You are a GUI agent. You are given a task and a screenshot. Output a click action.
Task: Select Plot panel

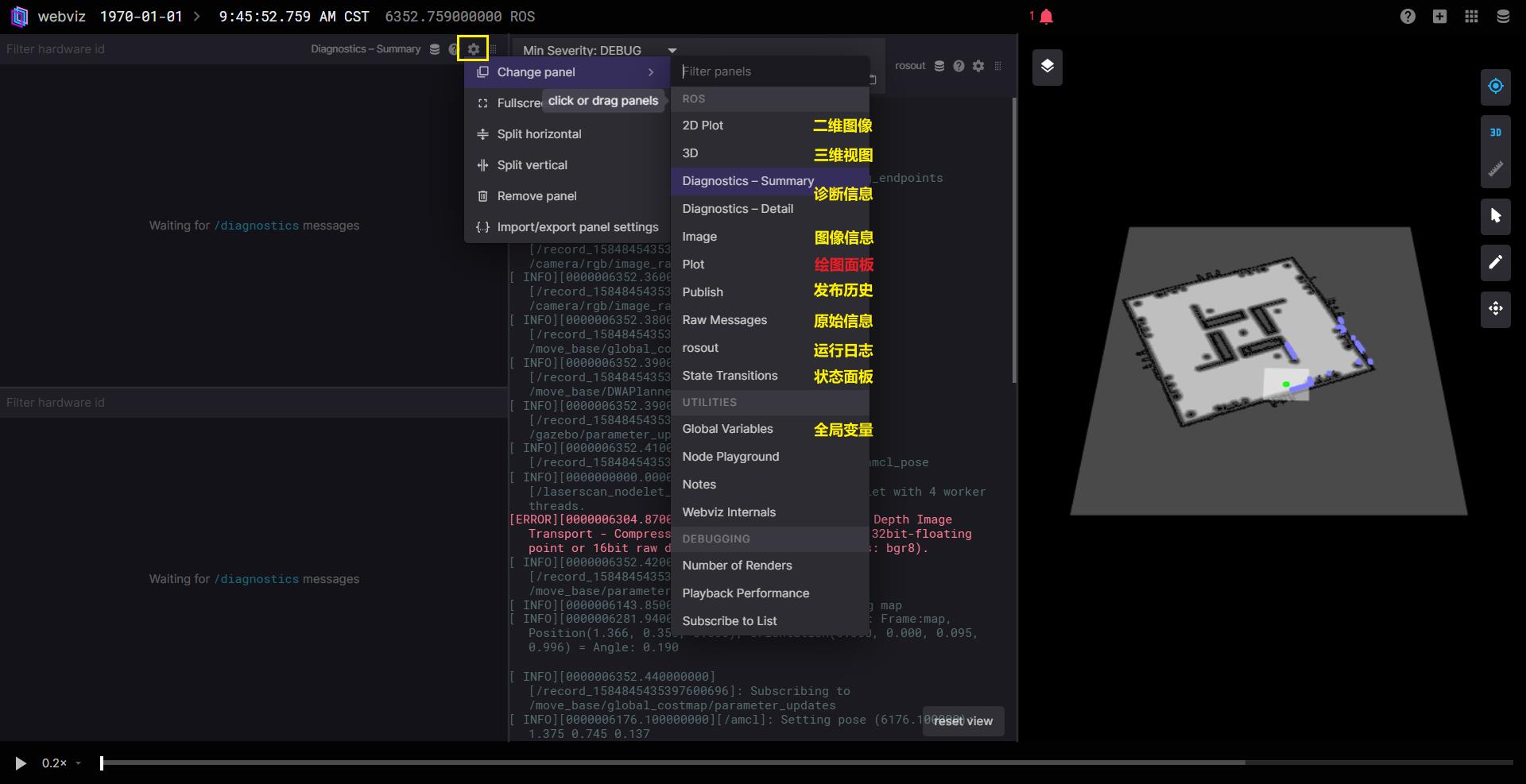tap(770, 265)
